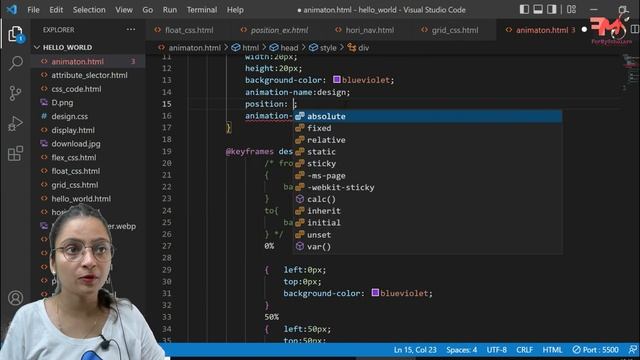Choose initial from the suggestion list
This screenshot has width=640, height=360.
427,223
